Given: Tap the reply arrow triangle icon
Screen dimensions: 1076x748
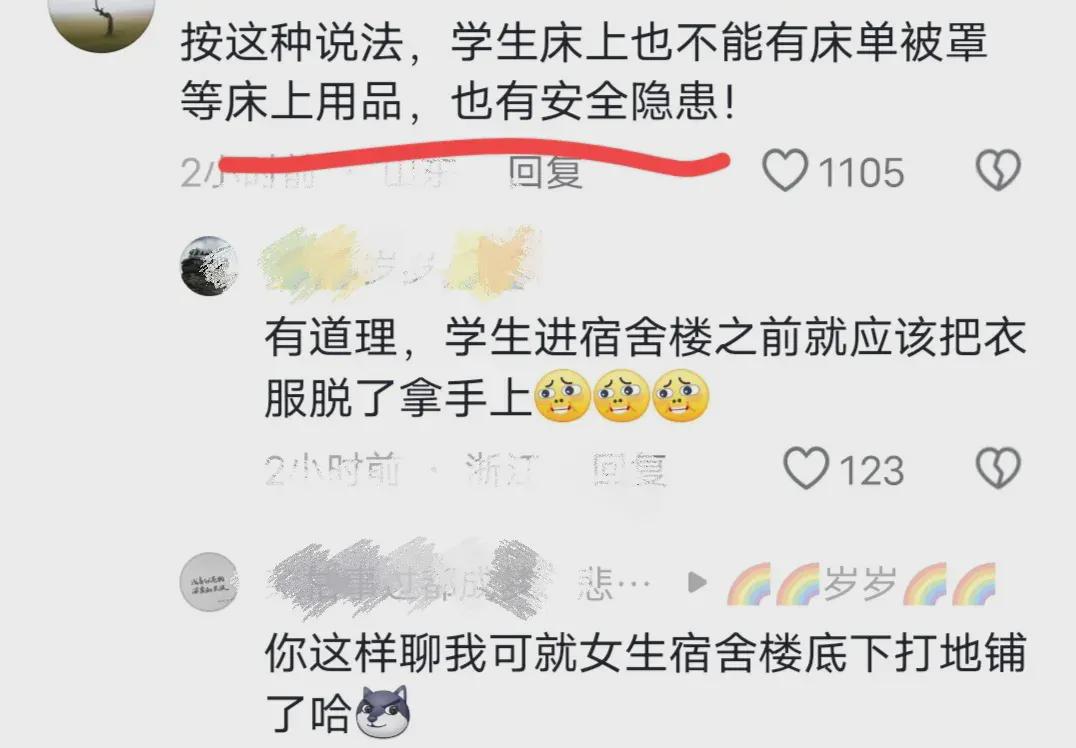Looking at the screenshot, I should 697,583.
